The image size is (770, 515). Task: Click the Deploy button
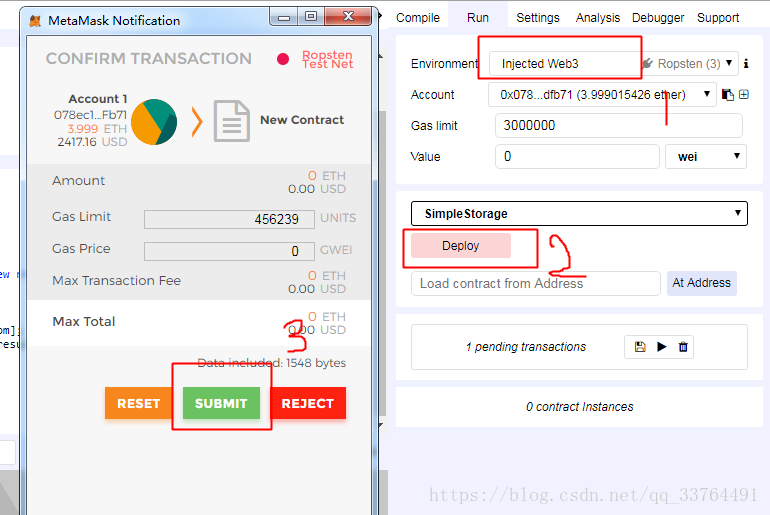[x=461, y=246]
